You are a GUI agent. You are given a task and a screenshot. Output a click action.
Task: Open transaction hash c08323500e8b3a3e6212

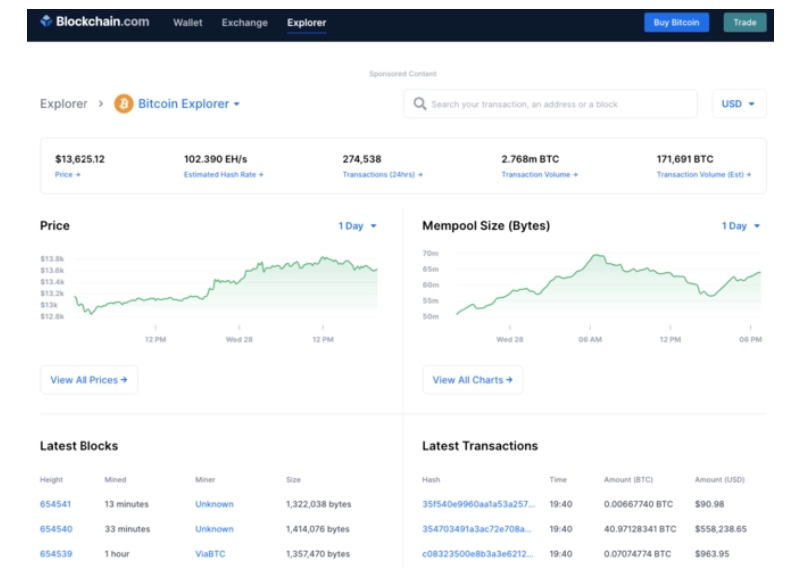pos(478,554)
